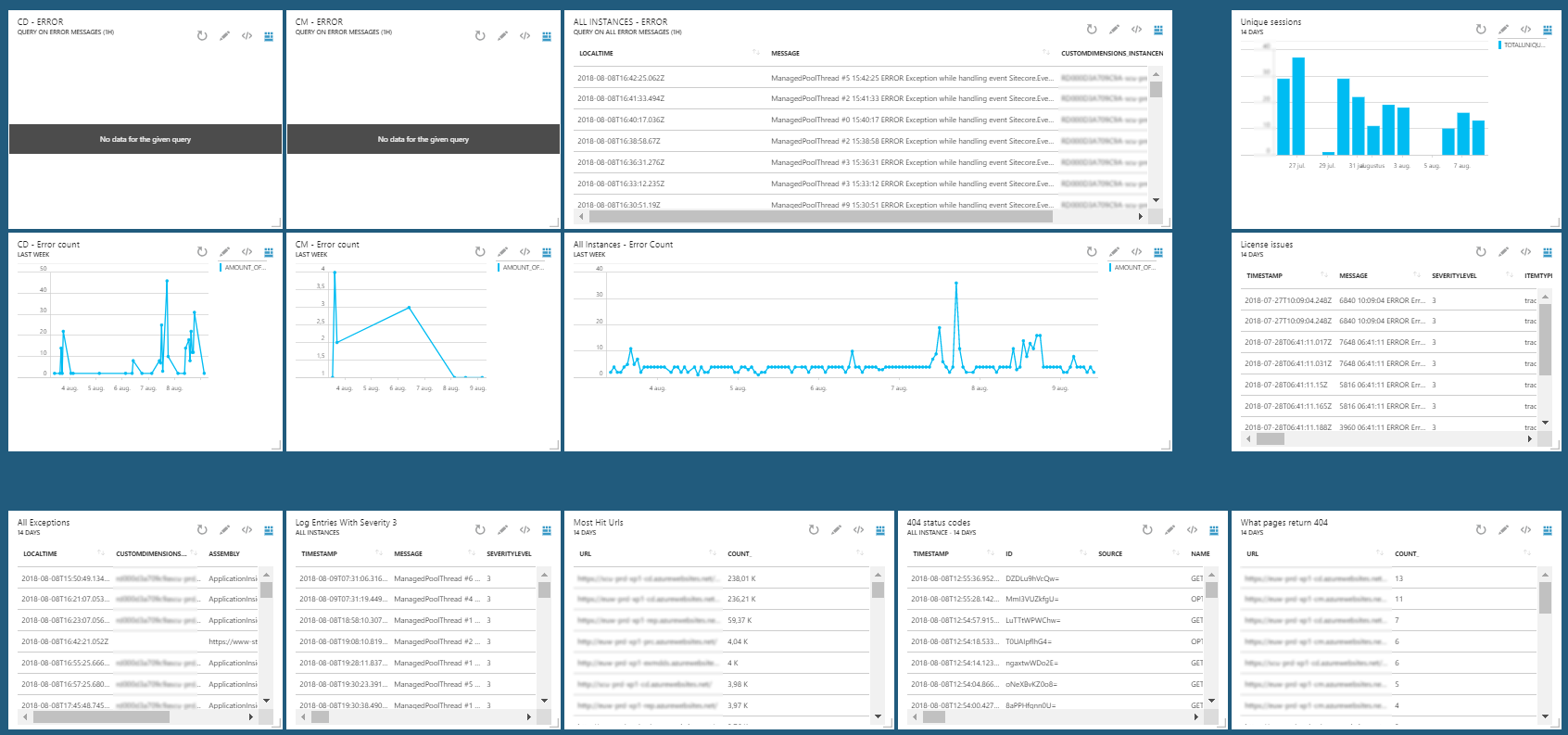Sort License issues table by TIMESTAMP column

click(1264, 275)
